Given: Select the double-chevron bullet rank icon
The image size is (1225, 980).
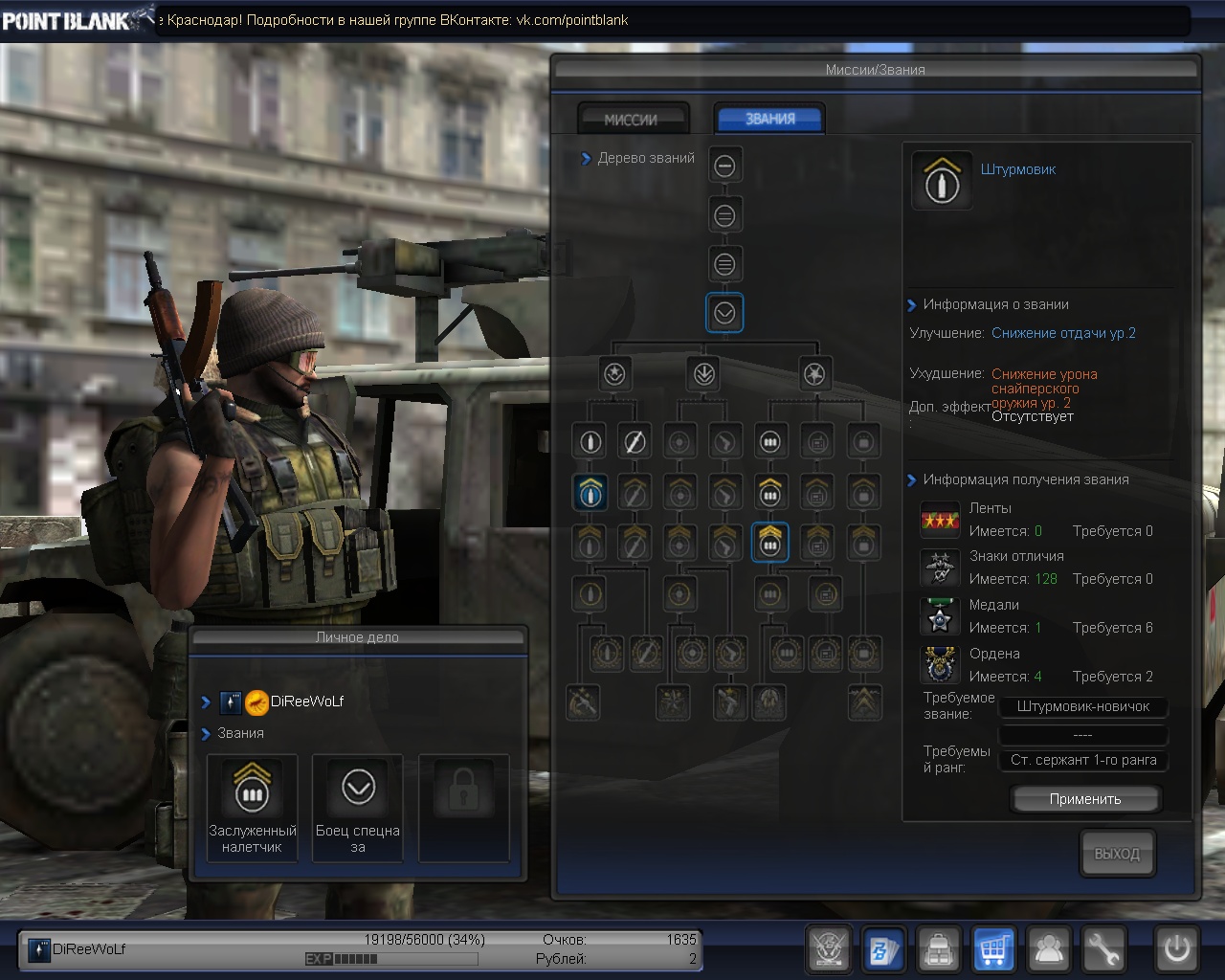Looking at the screenshot, I should coord(590,542).
